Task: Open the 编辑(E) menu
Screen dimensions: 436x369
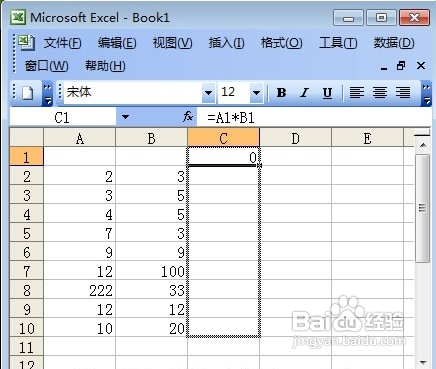Action: (117, 43)
